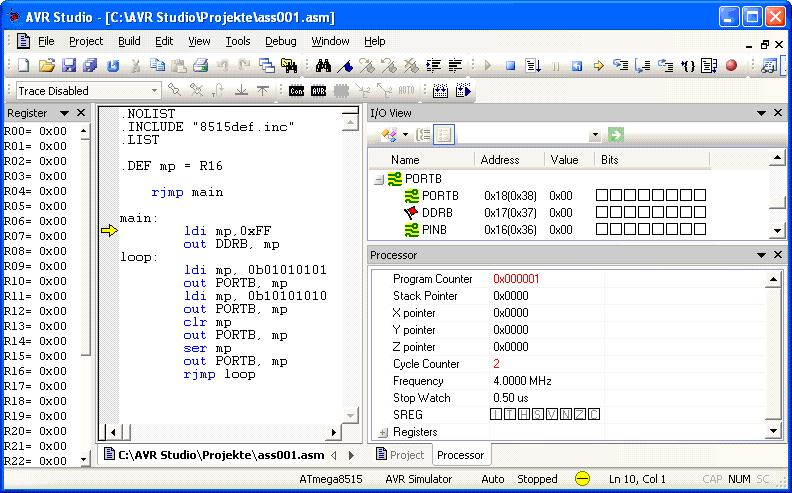Step Over the current instruction
The width and height of the screenshot is (792, 493).
pos(643,66)
